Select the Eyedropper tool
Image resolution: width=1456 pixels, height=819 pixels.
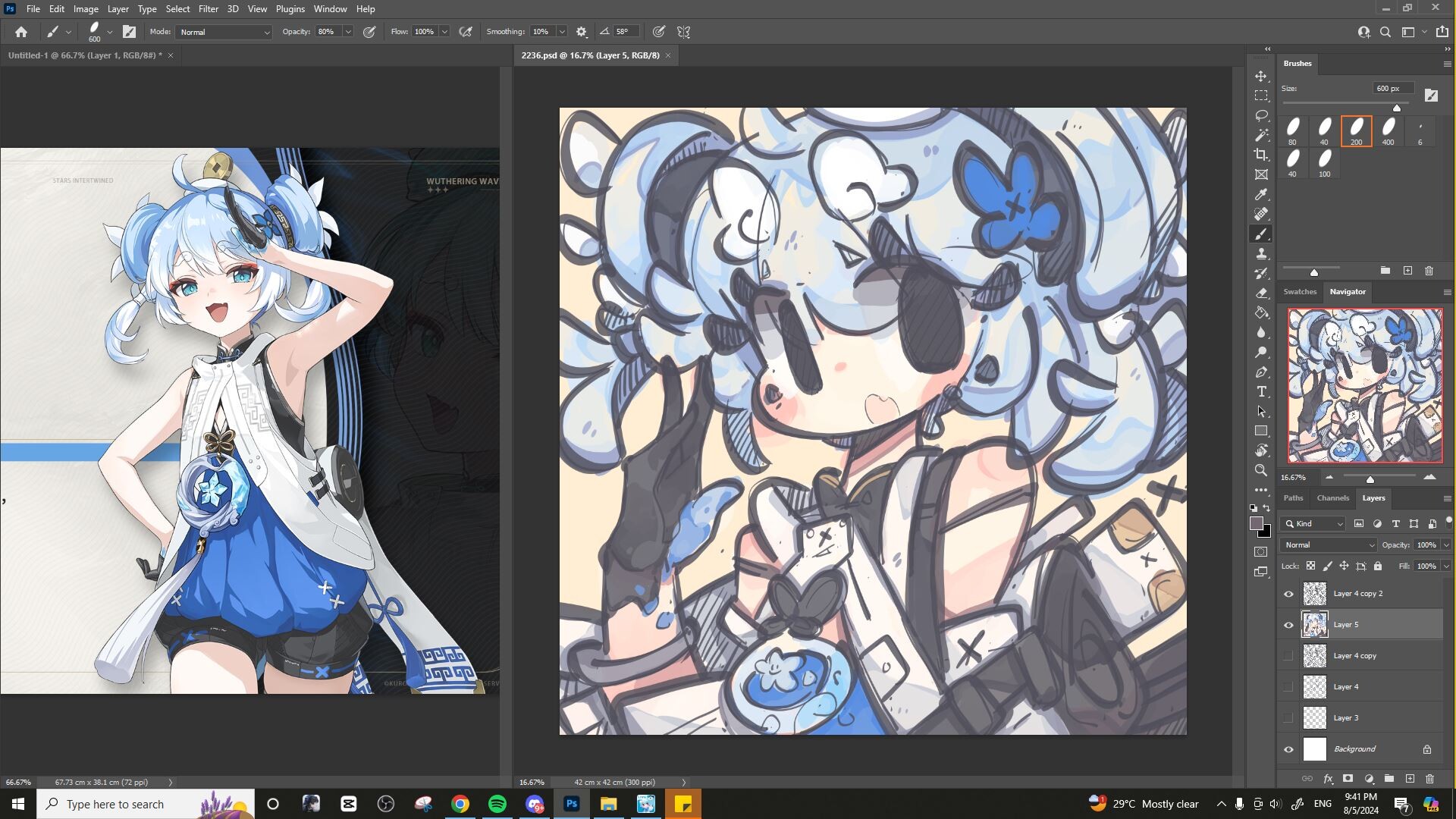[x=1261, y=194]
